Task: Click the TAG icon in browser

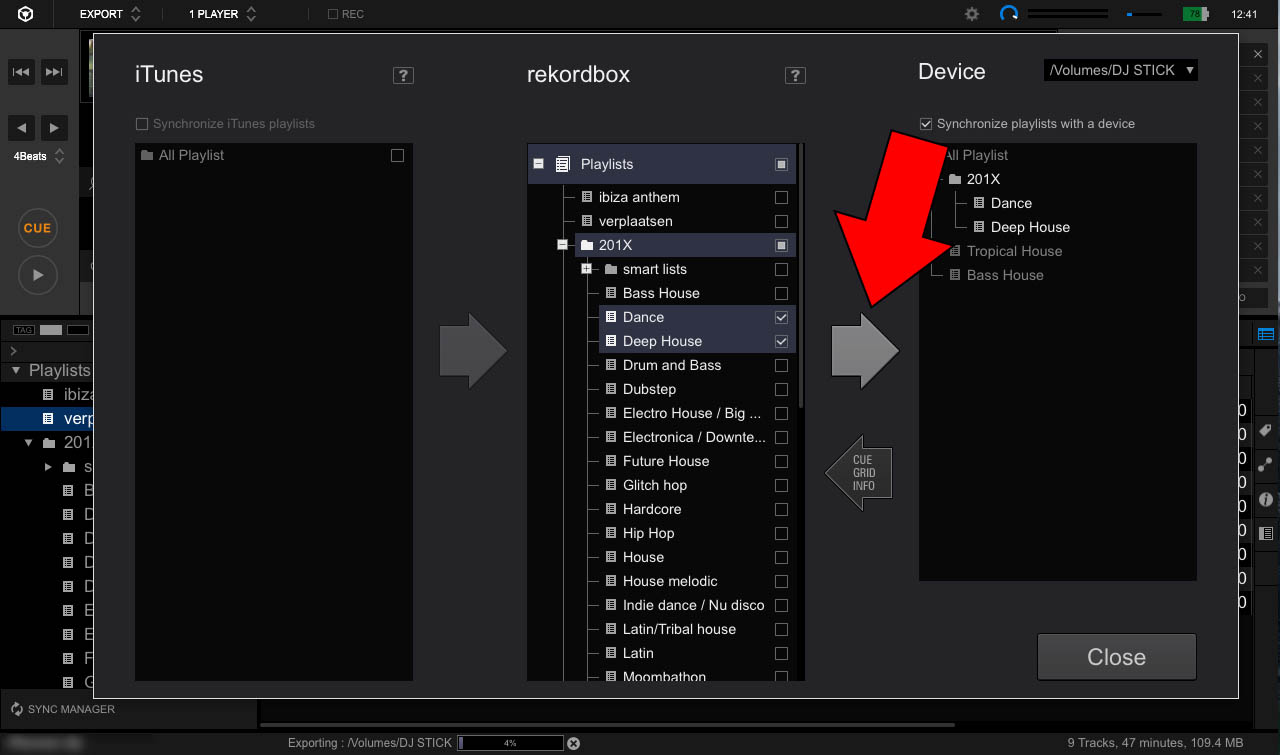Action: (24, 330)
